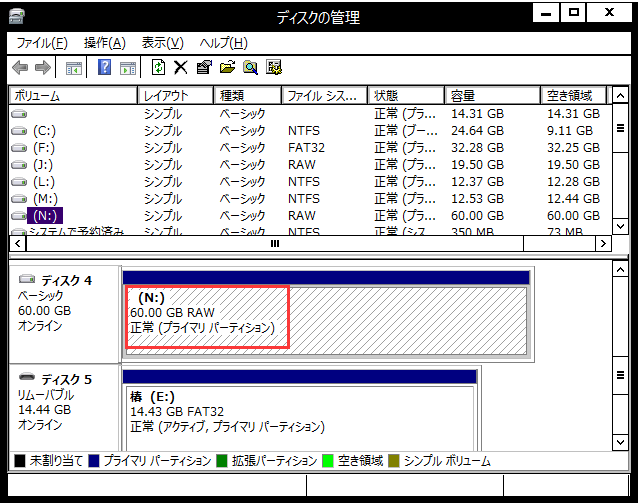Select the システムで予約済み volume row

[311, 232]
